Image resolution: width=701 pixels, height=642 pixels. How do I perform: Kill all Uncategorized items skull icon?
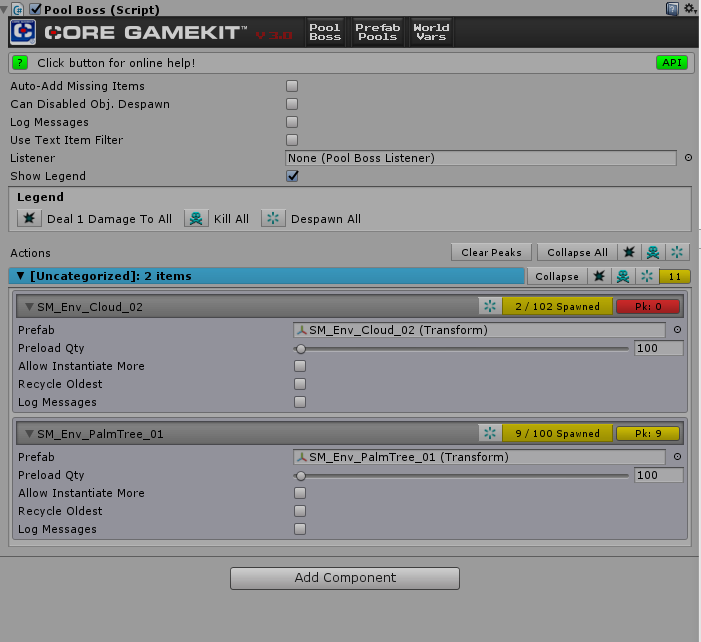[623, 276]
